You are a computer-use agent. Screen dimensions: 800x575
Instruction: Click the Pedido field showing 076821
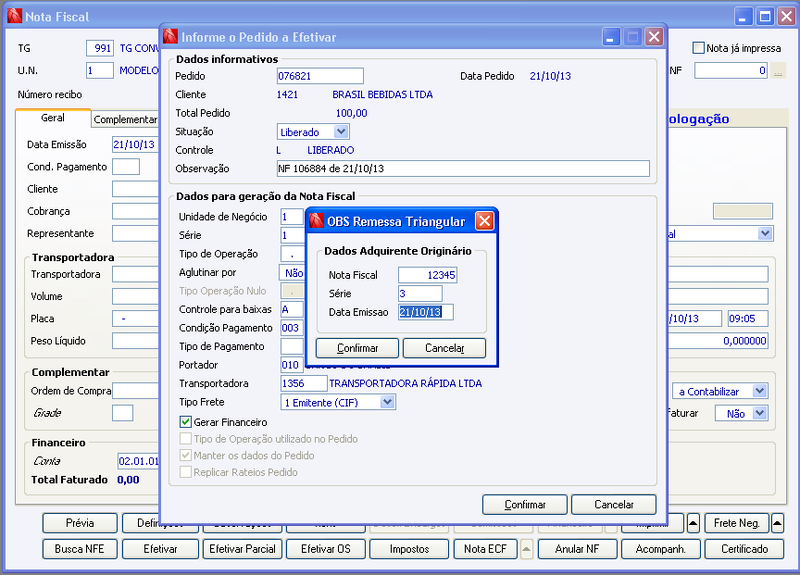[320, 76]
